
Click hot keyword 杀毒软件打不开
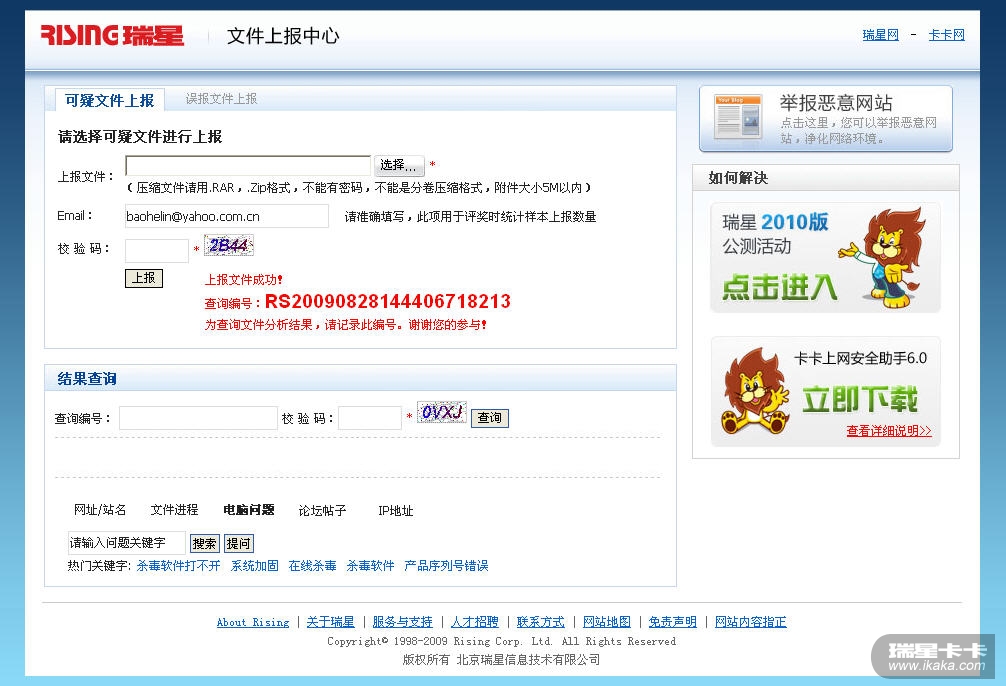178,565
